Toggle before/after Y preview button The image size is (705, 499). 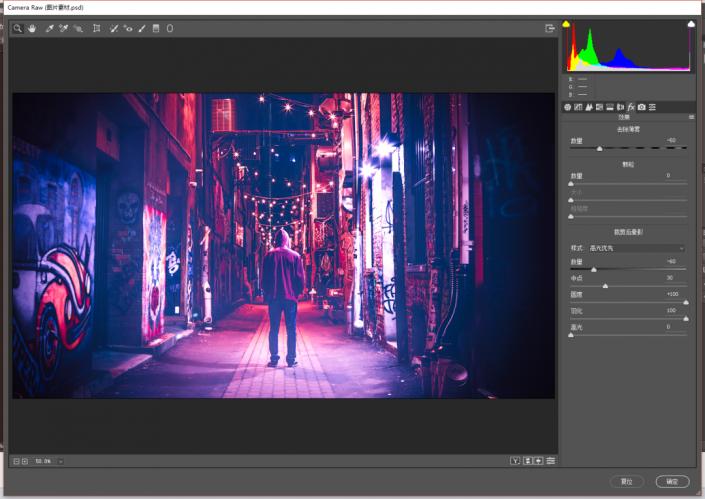click(515, 461)
